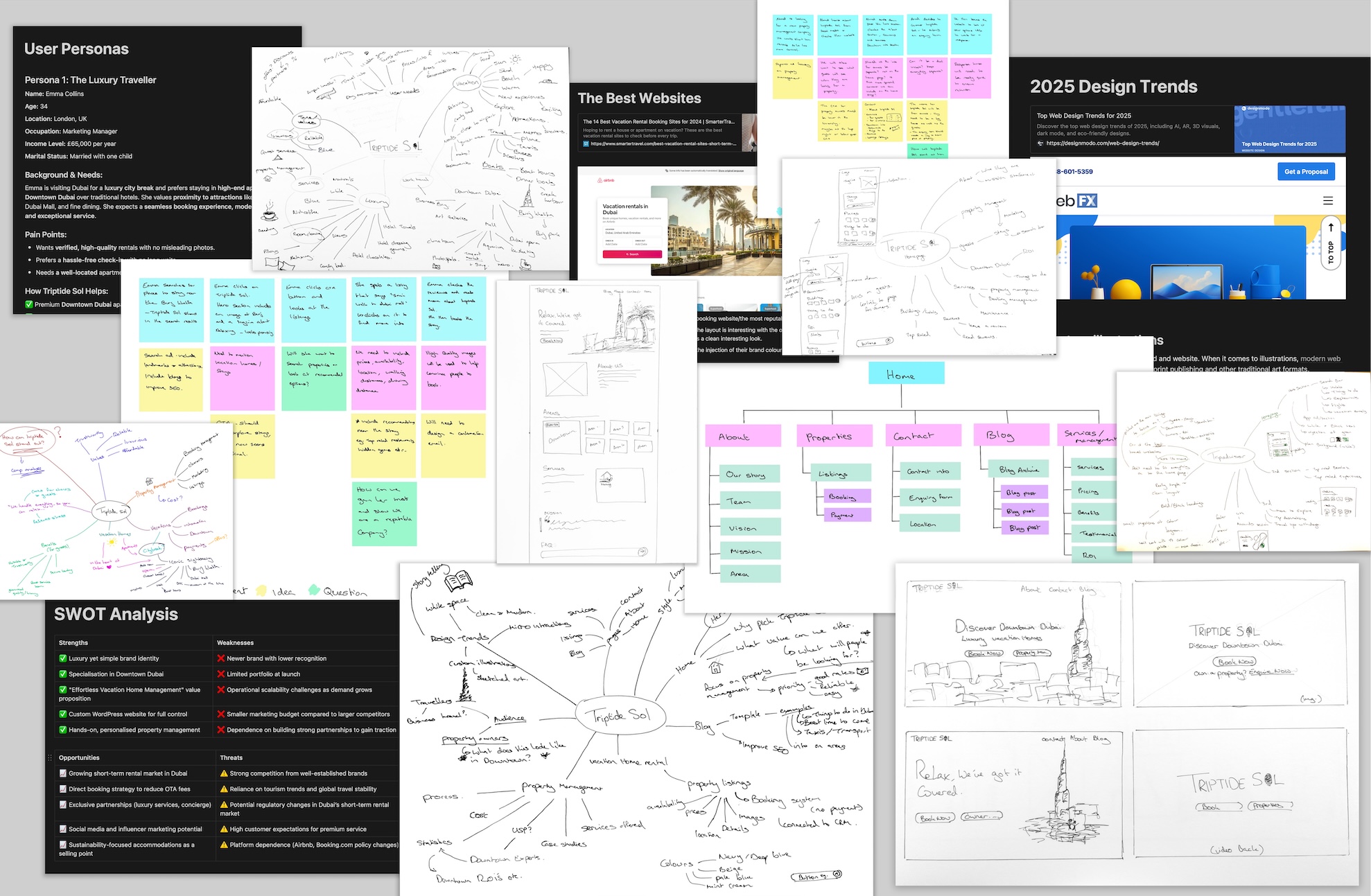Select the Mission sitemap node
Viewport: 1371px width, 896px height.
click(749, 551)
